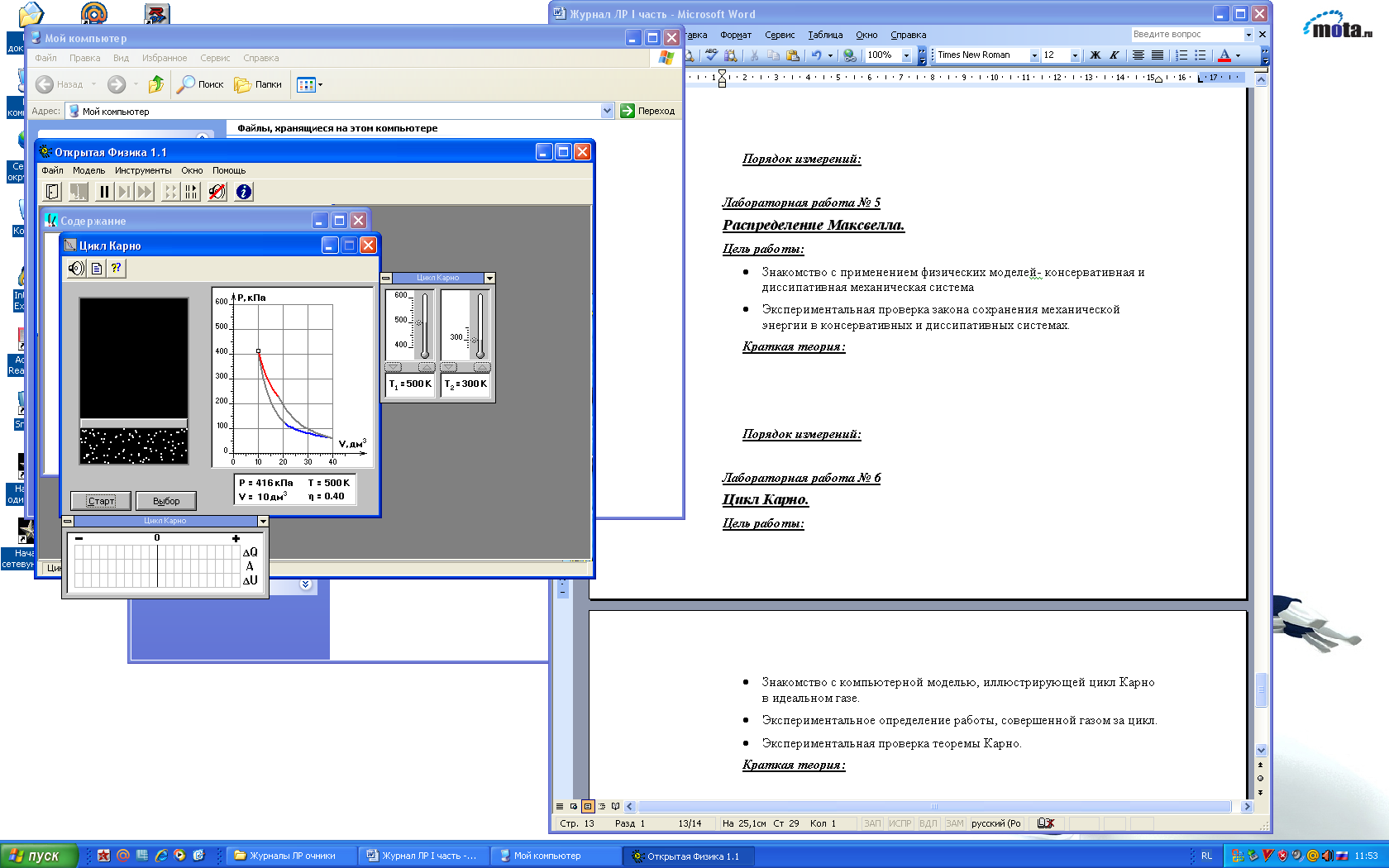Open the Помощь menu in Открытая Физика
The height and width of the screenshot is (868, 1389).
(229, 170)
